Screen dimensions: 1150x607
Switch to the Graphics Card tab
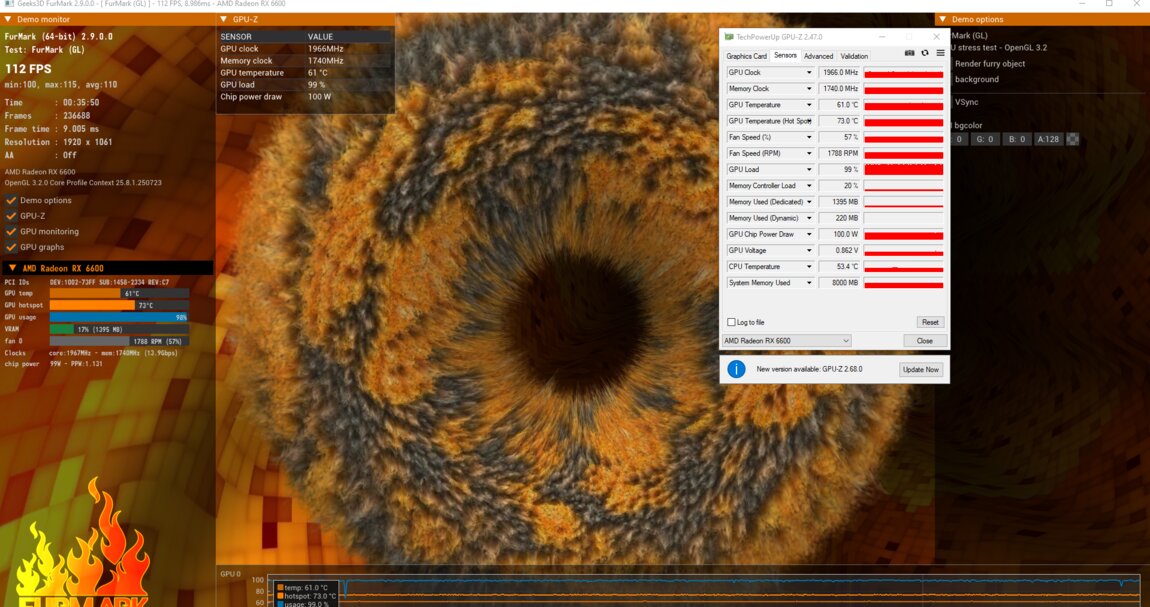[746, 56]
